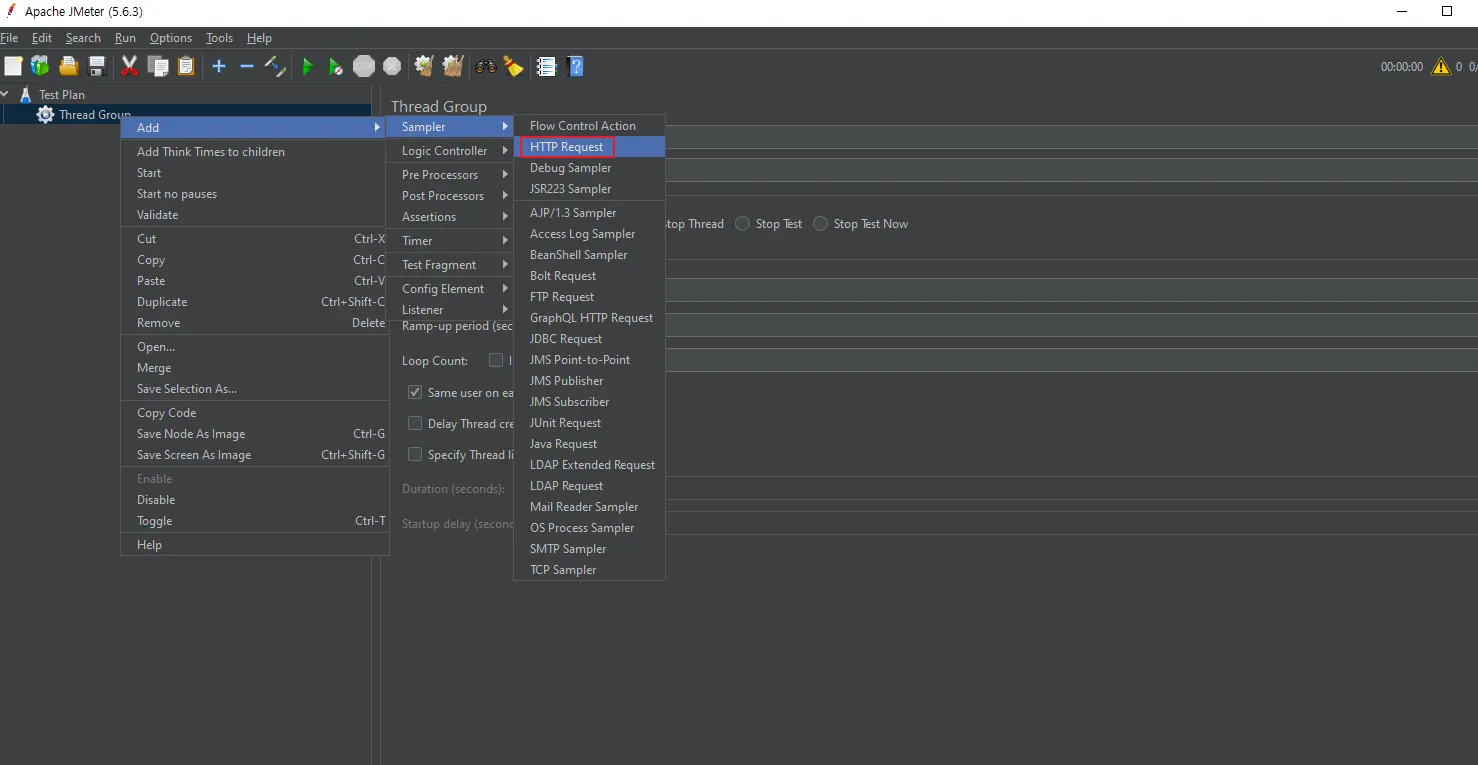This screenshot has height=765, width=1478.
Task: Click the Copy icon in the toolbar
Action: coord(157,66)
